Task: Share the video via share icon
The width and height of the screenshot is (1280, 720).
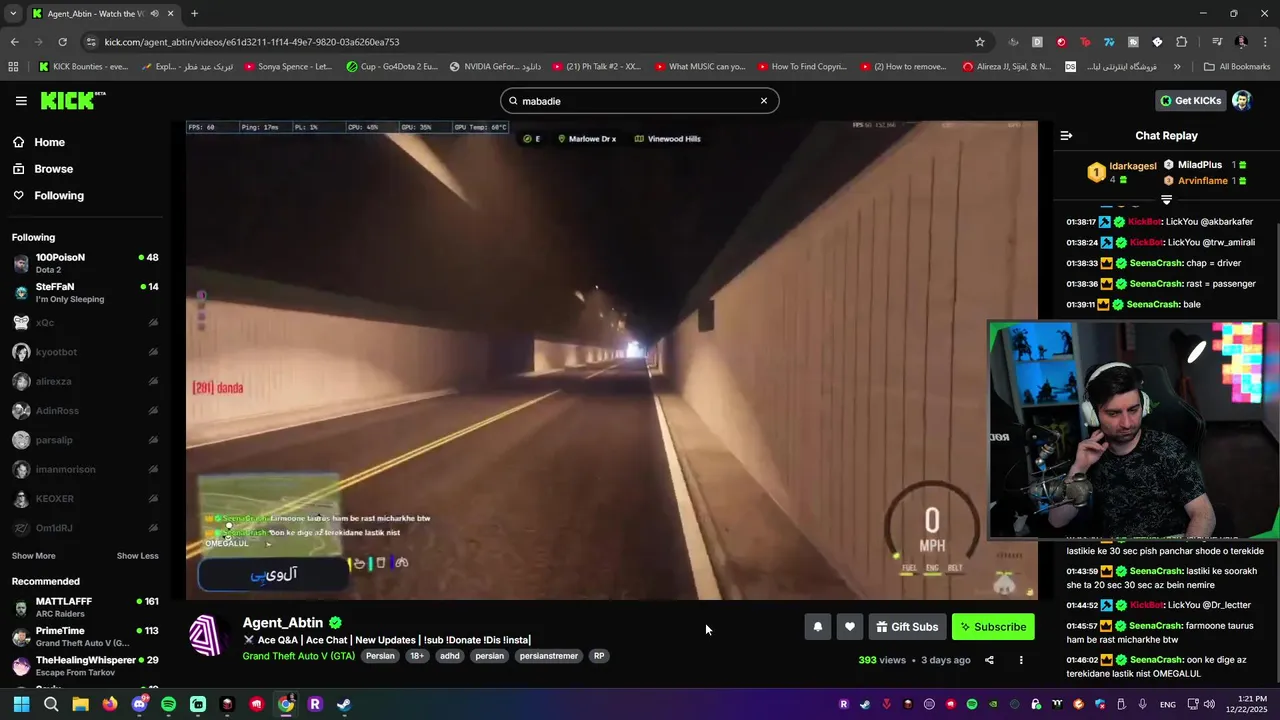Action: (989, 660)
